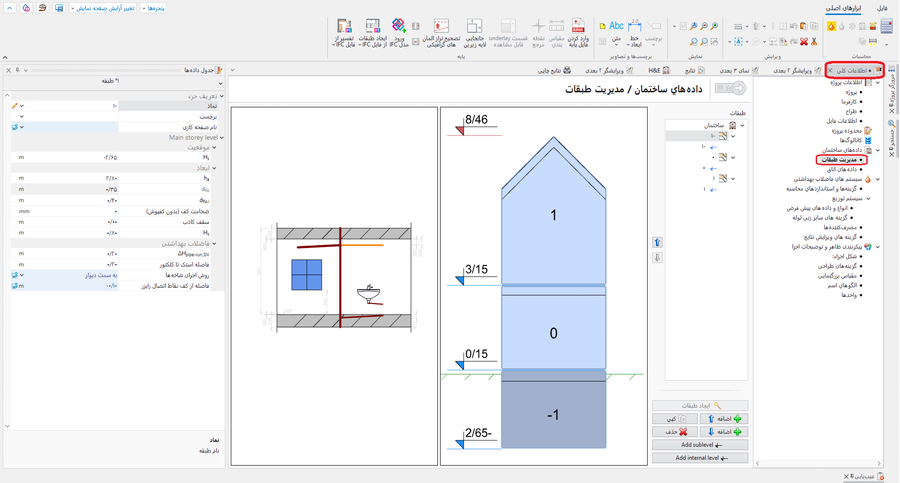Select storey 1 block in building diagram

point(552,216)
